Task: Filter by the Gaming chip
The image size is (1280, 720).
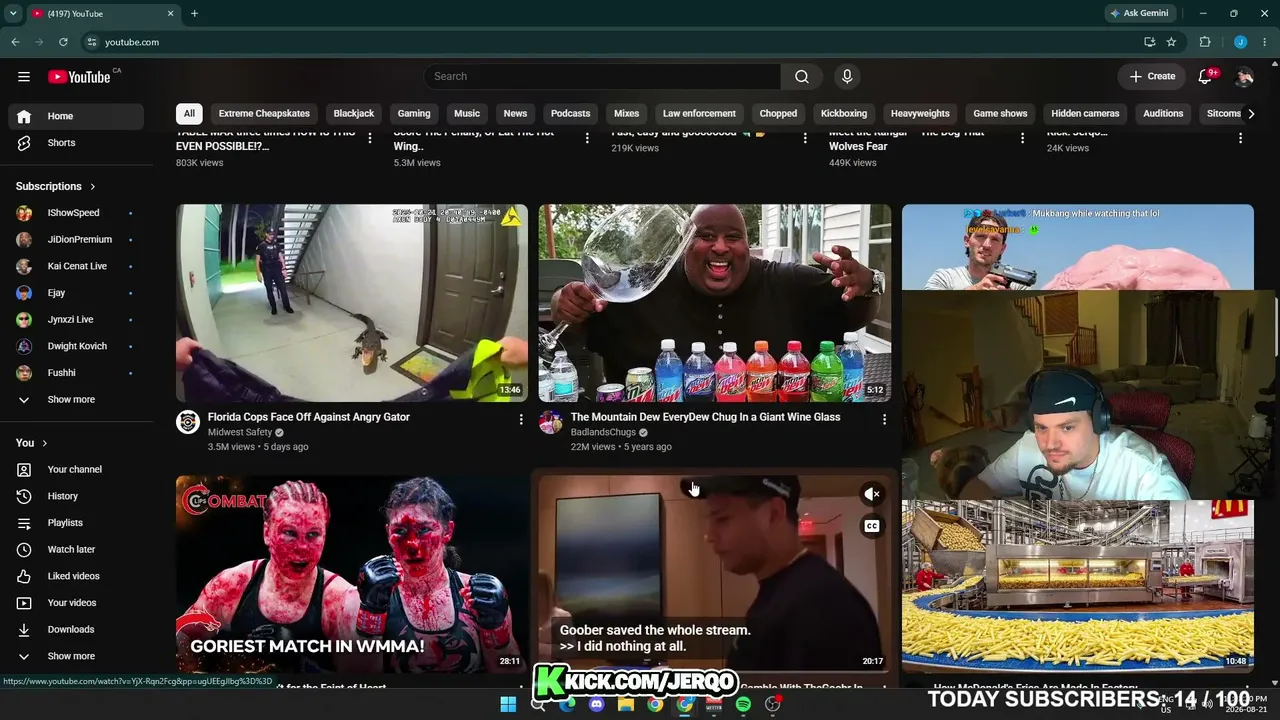Action: 414,113
